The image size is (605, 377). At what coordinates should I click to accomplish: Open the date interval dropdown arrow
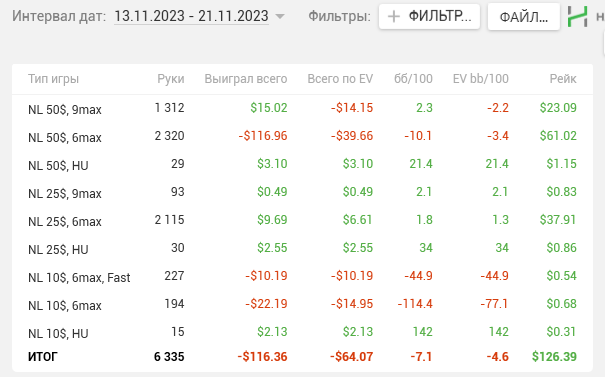(x=280, y=17)
